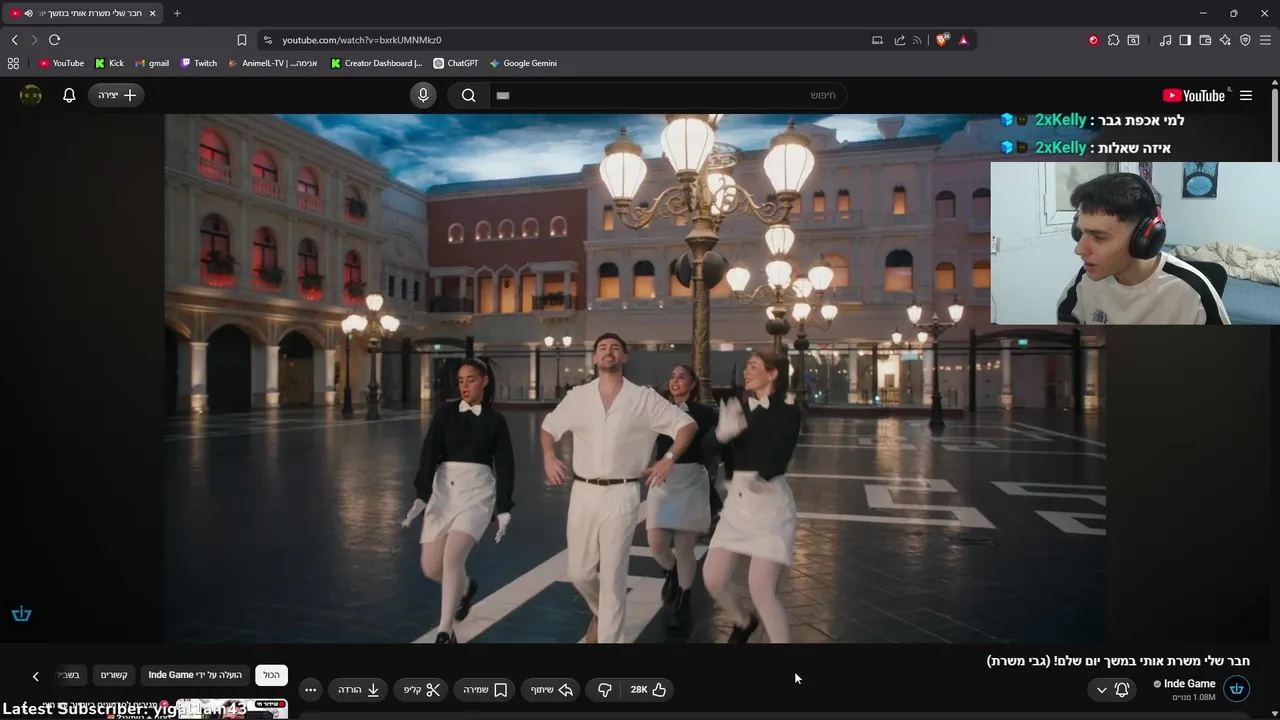Screen dimensions: 1280x720
Task: Open the Creator Dashboard bookmark
Action: coord(377,63)
